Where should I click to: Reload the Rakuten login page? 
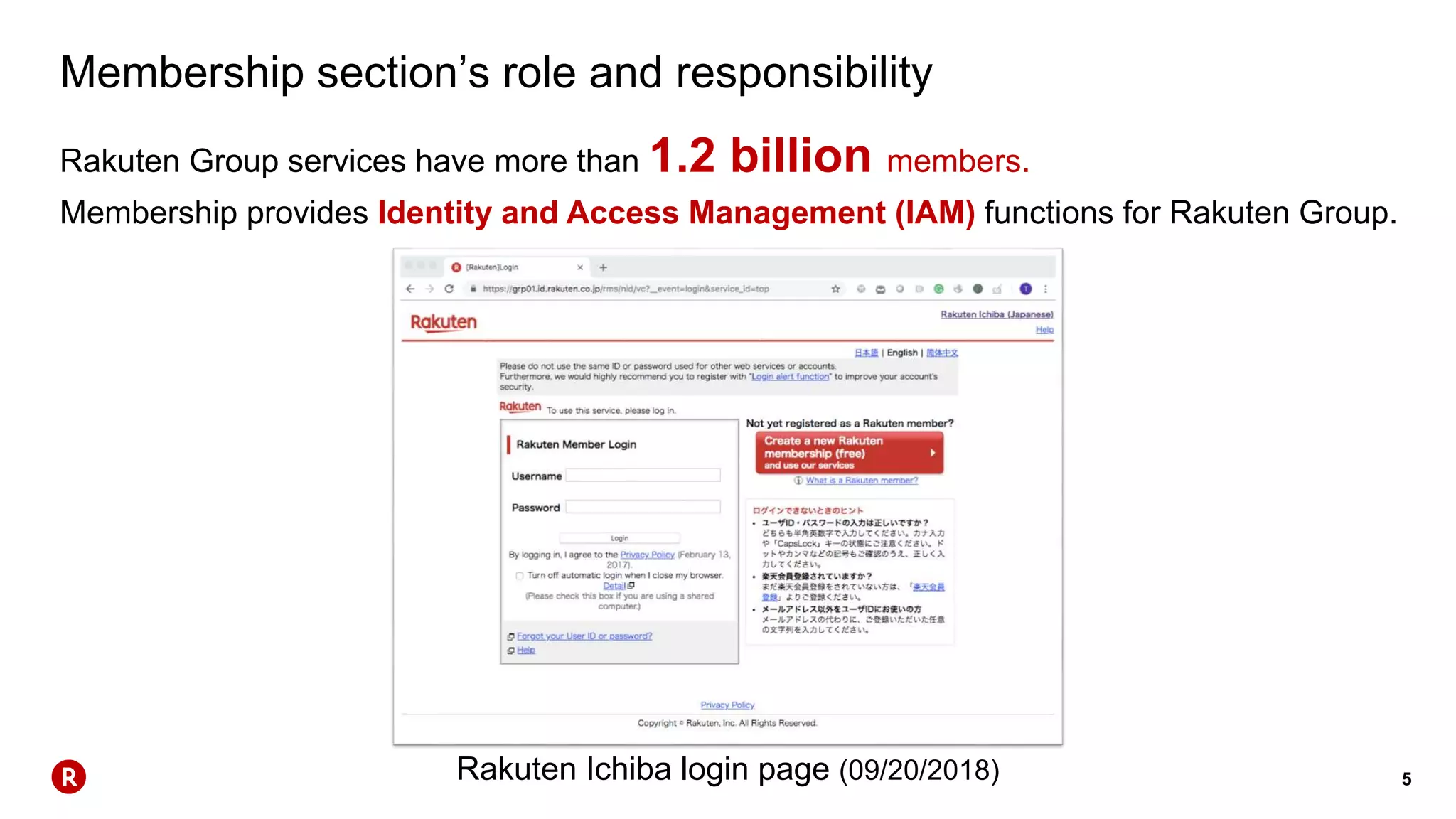(449, 289)
